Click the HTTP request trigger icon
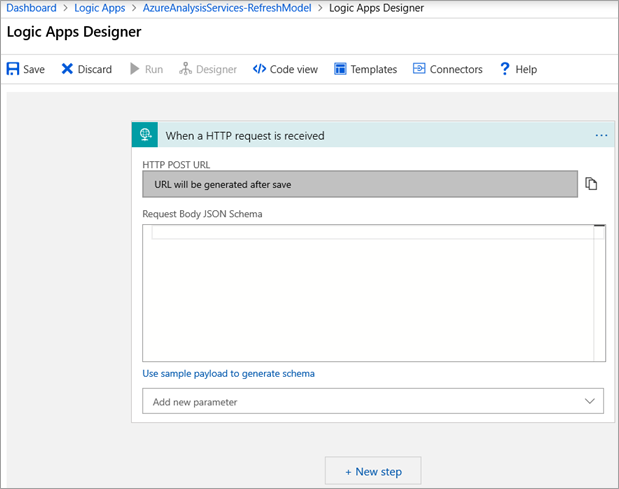 point(146,135)
